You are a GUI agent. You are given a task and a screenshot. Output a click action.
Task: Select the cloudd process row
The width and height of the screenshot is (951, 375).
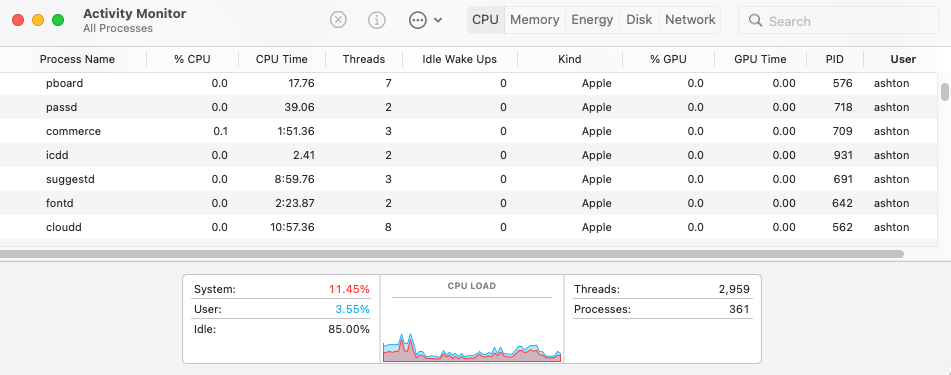[x=468, y=227]
